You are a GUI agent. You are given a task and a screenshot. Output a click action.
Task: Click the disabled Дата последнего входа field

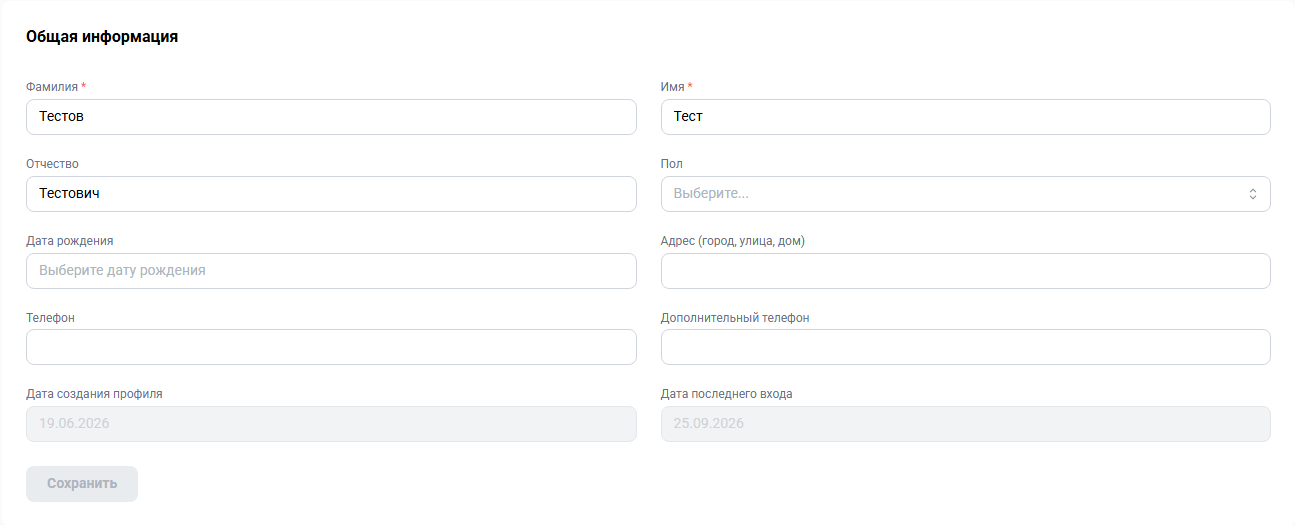(966, 424)
